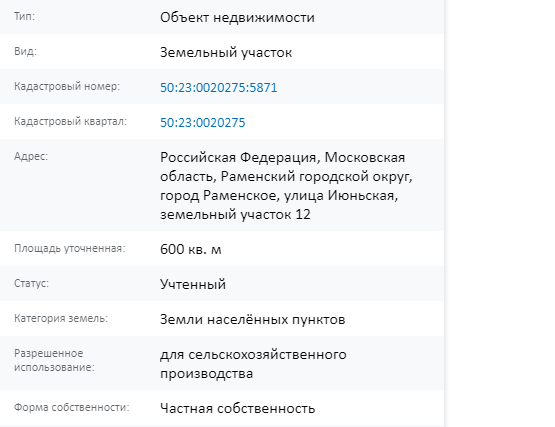Image resolution: width=555 pixels, height=427 pixels.
Task: Click the 'Адрес:' label
Action: [31, 156]
